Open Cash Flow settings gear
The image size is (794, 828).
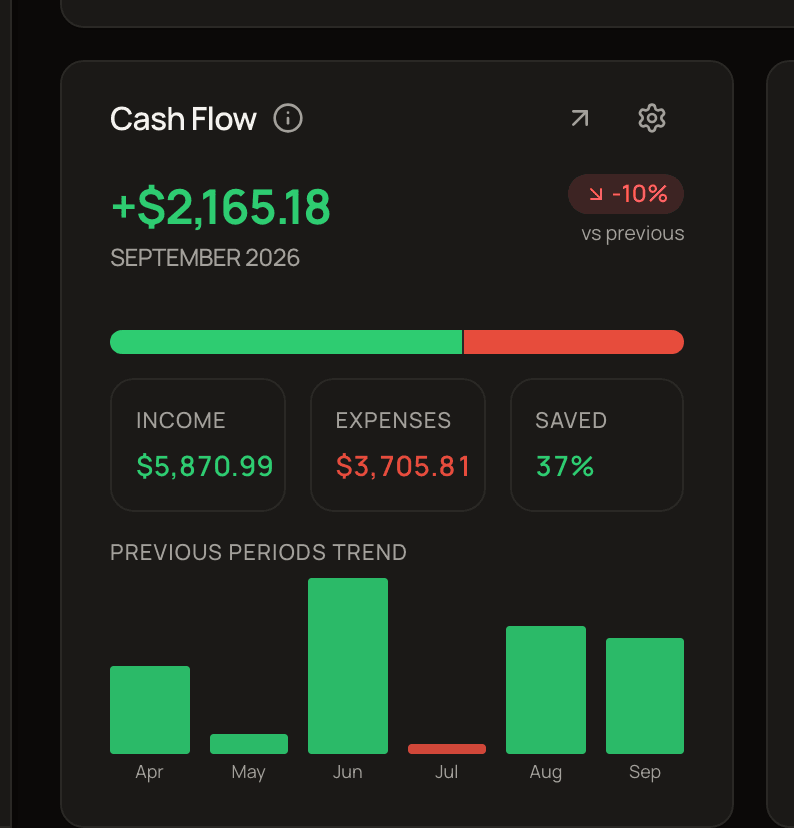coord(652,118)
